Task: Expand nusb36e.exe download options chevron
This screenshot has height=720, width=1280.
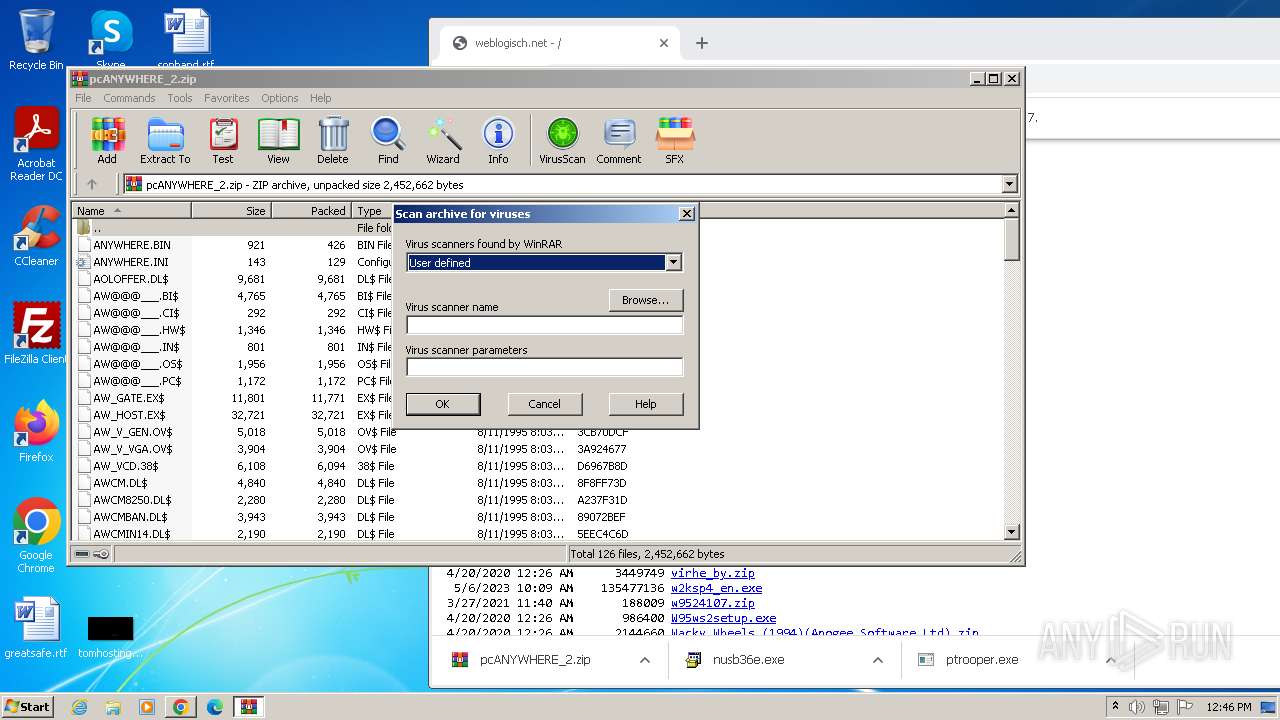Action: point(878,660)
